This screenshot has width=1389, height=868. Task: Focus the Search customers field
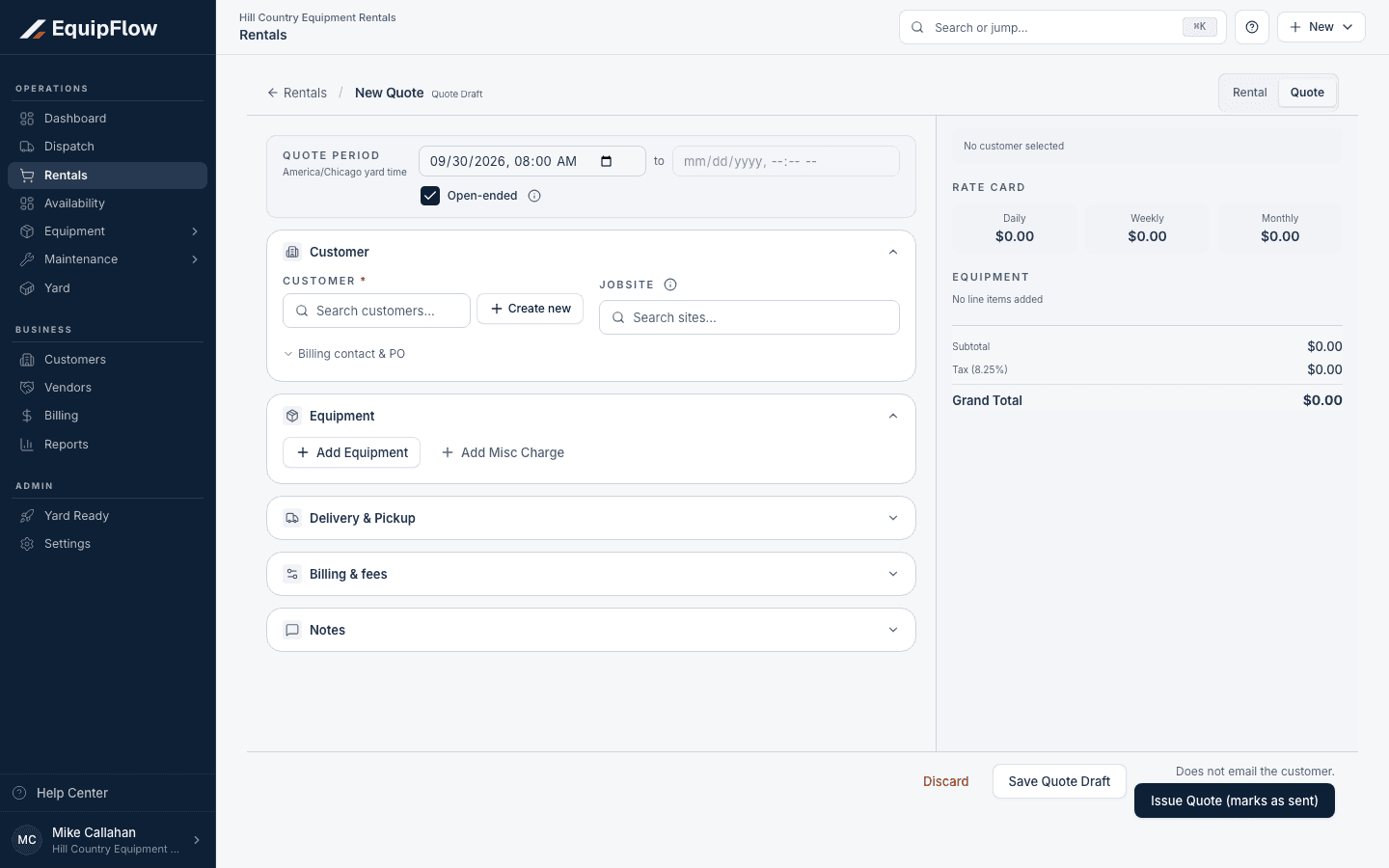click(x=376, y=311)
